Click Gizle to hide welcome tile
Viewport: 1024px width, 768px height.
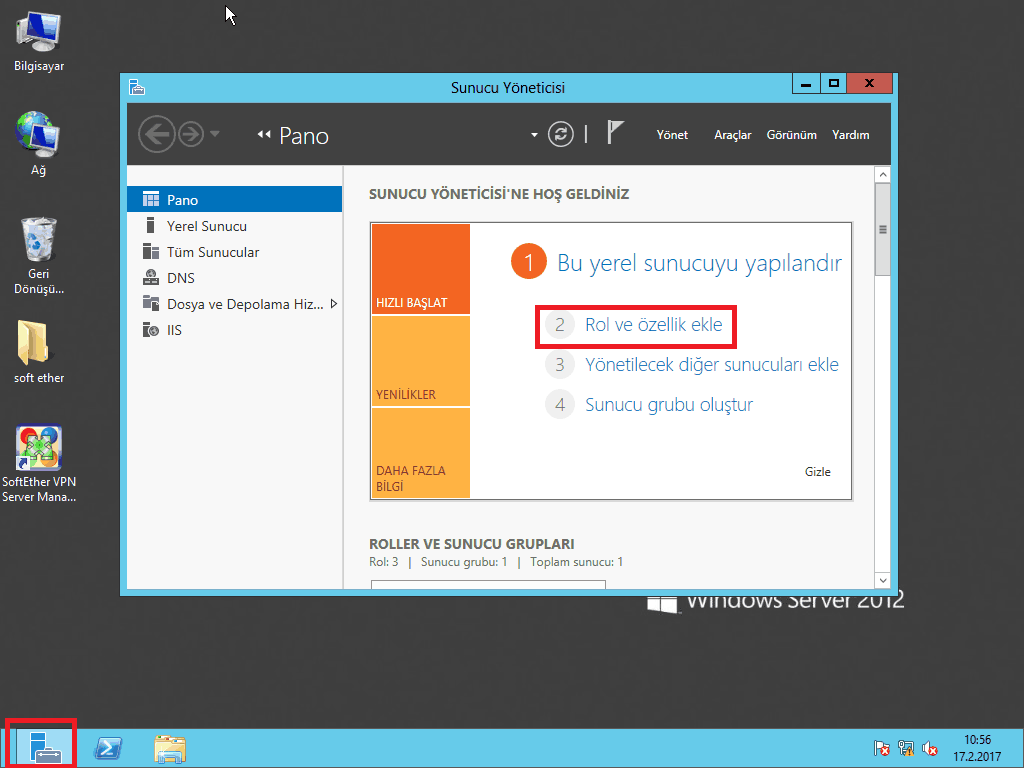tap(817, 472)
